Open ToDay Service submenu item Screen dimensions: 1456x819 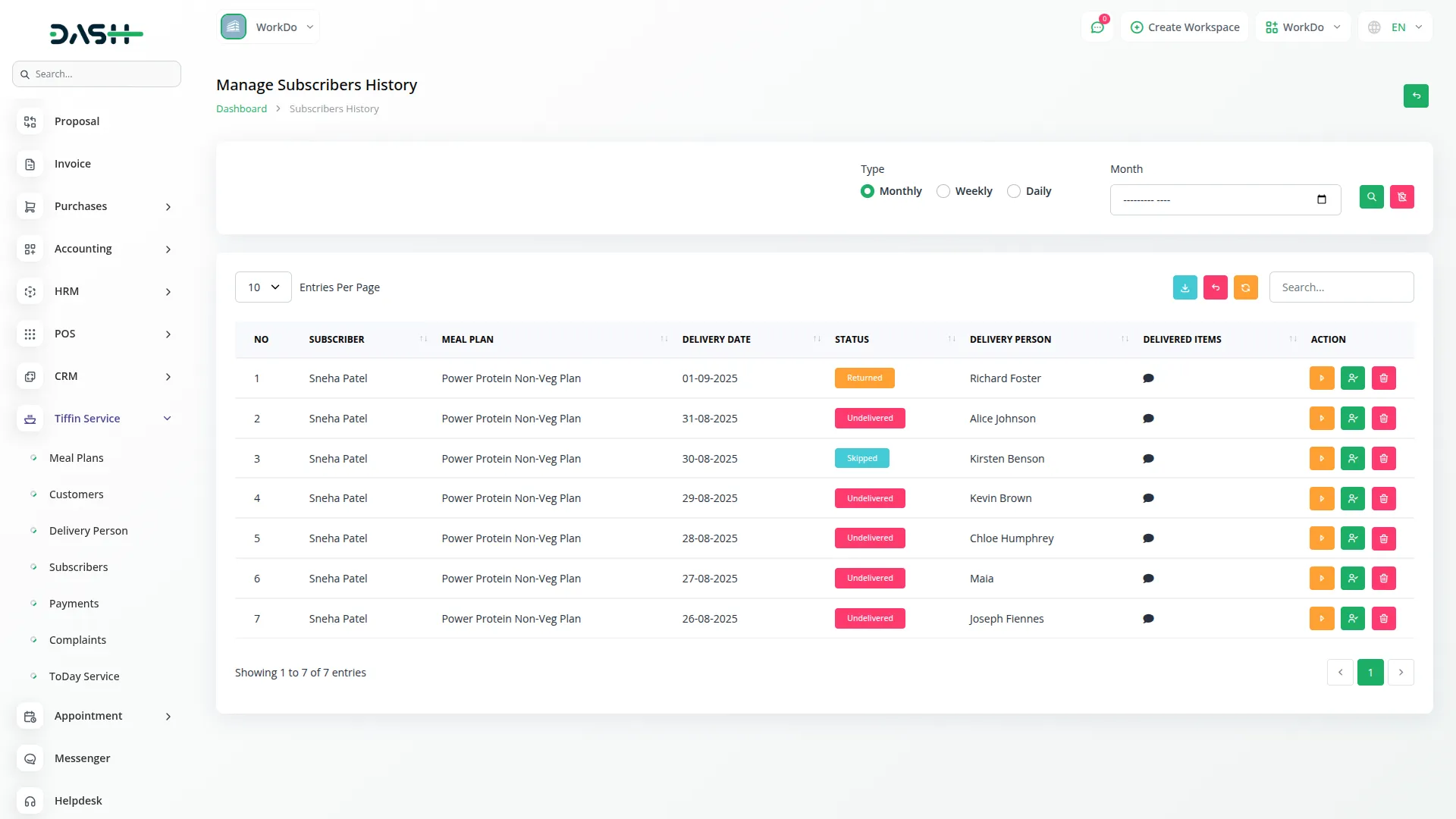[84, 676]
